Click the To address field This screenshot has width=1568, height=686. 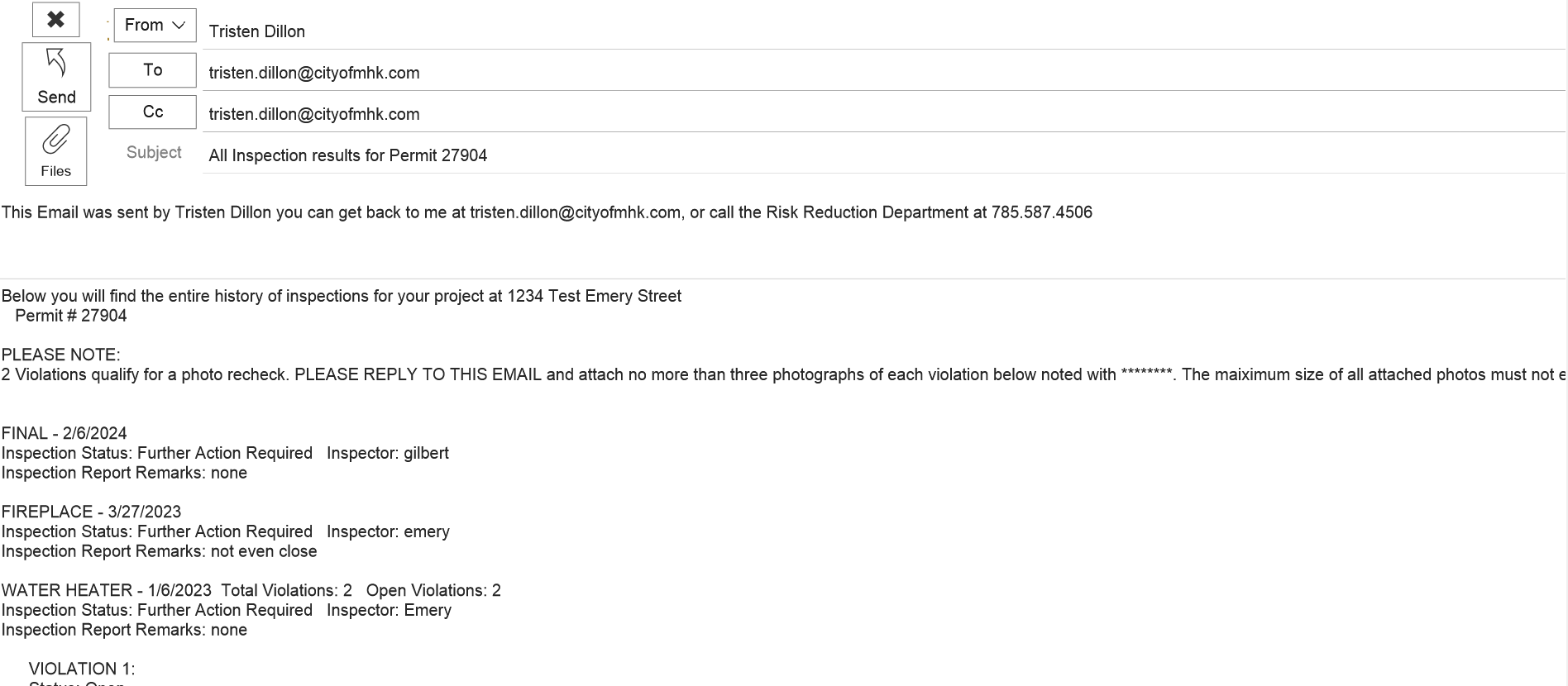click(x=883, y=73)
